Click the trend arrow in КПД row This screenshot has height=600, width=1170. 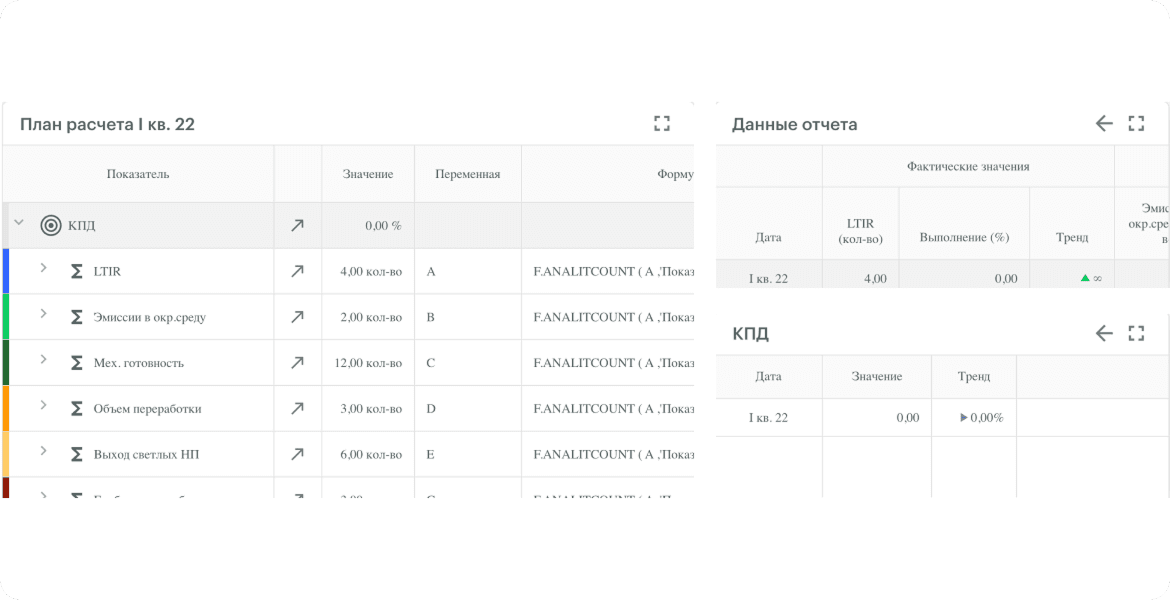coord(297,225)
